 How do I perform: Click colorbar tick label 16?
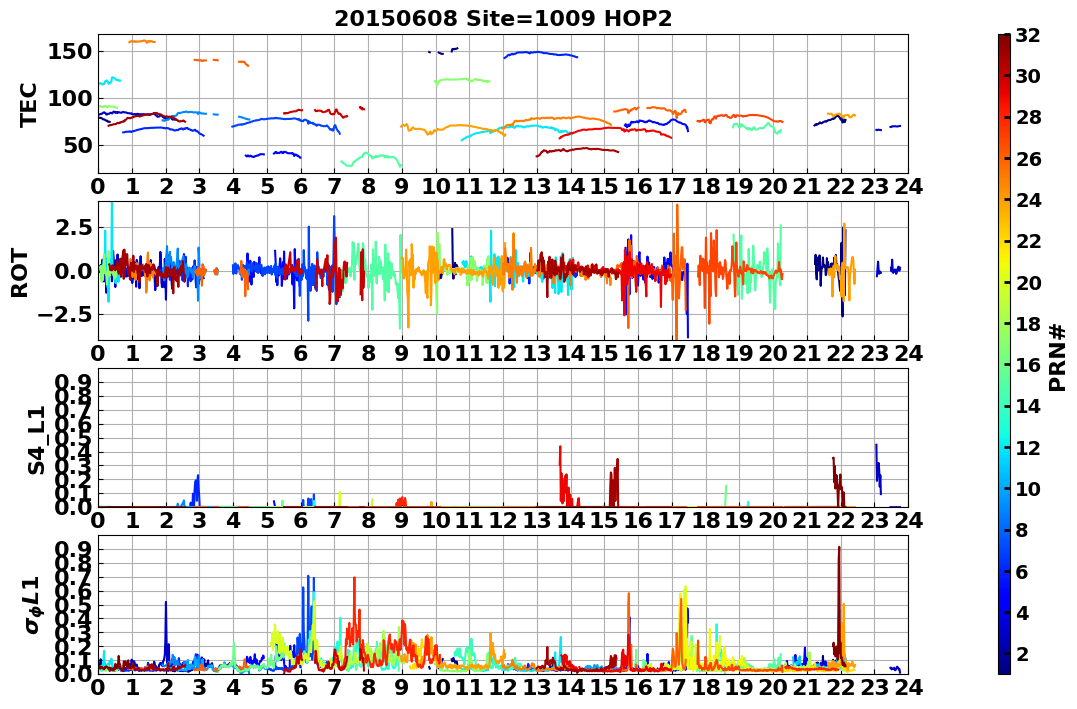pyautogui.click(x=1028, y=365)
